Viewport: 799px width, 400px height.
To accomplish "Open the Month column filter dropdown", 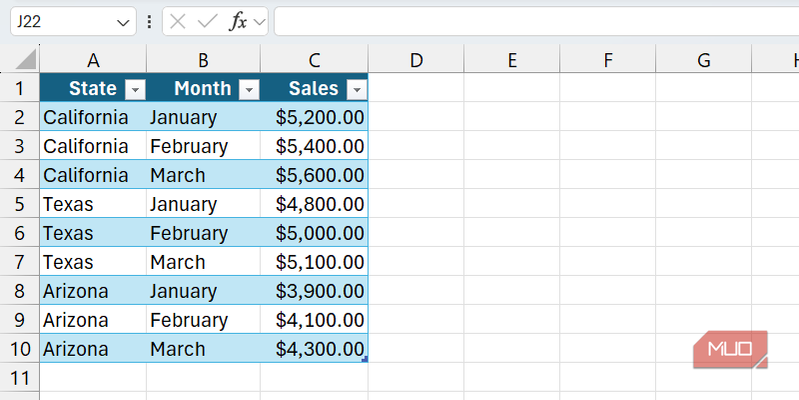I will (249, 89).
